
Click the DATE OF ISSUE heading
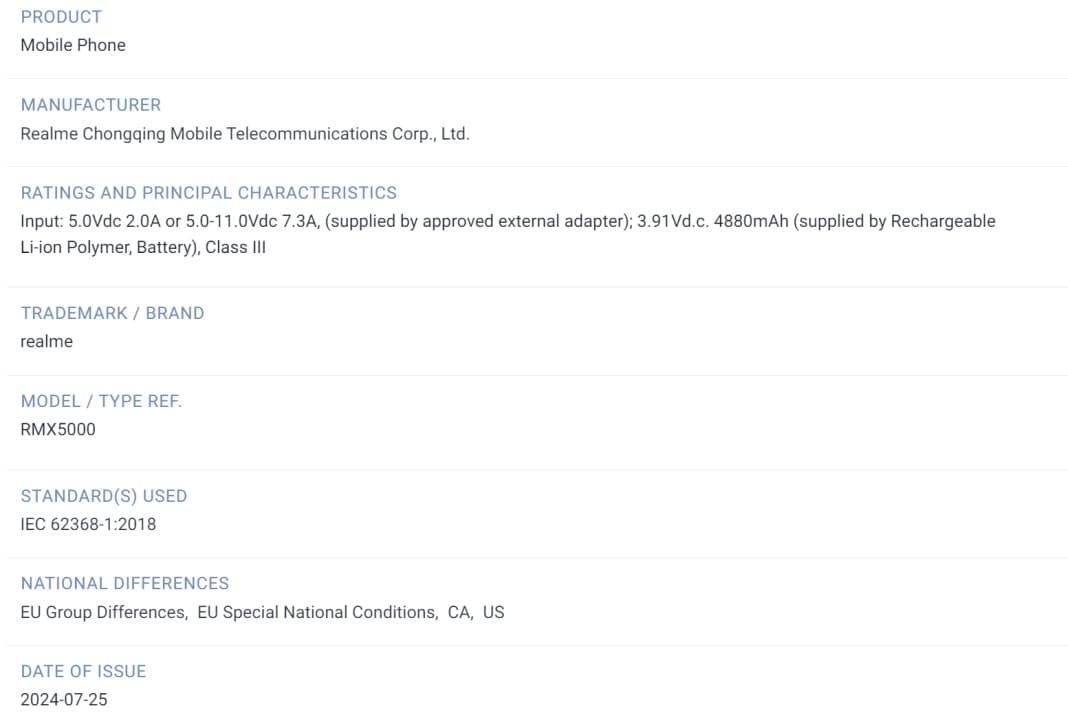83,671
